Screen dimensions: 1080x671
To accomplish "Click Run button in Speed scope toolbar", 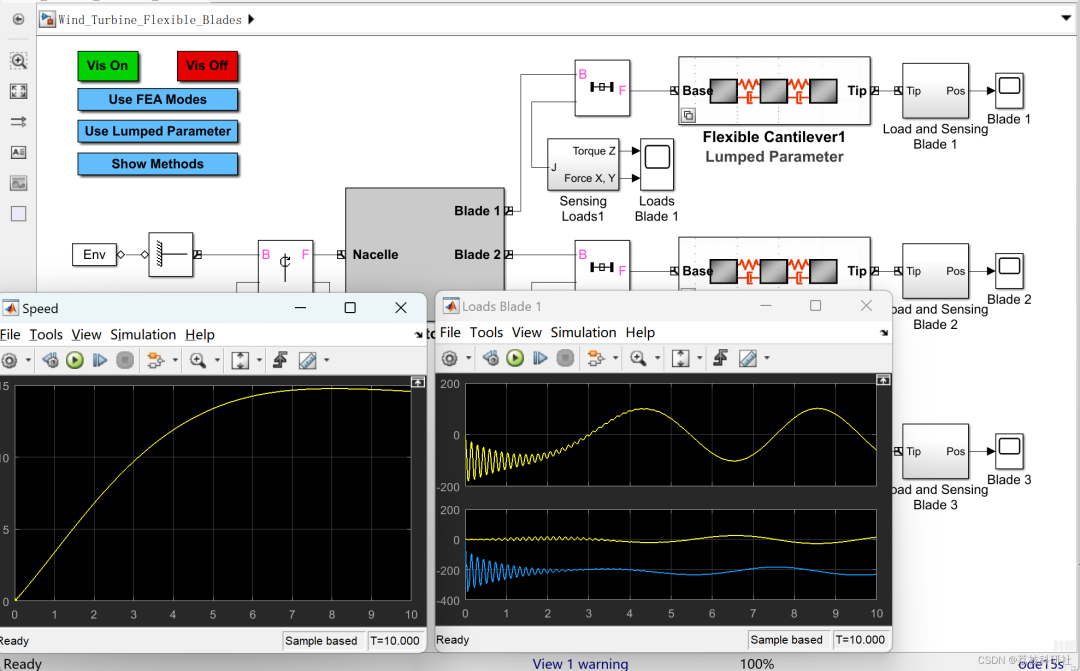I will (75, 360).
